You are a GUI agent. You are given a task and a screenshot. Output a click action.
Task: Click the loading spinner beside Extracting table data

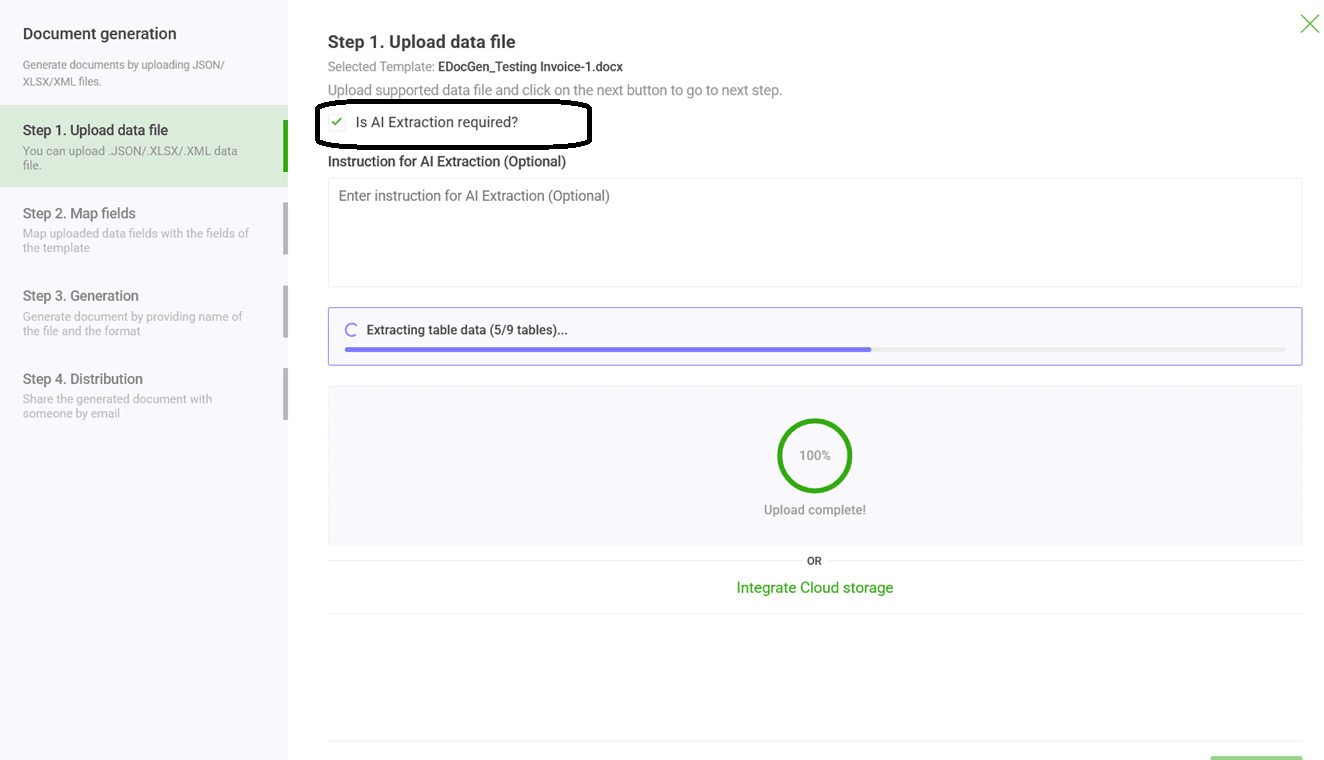point(351,330)
